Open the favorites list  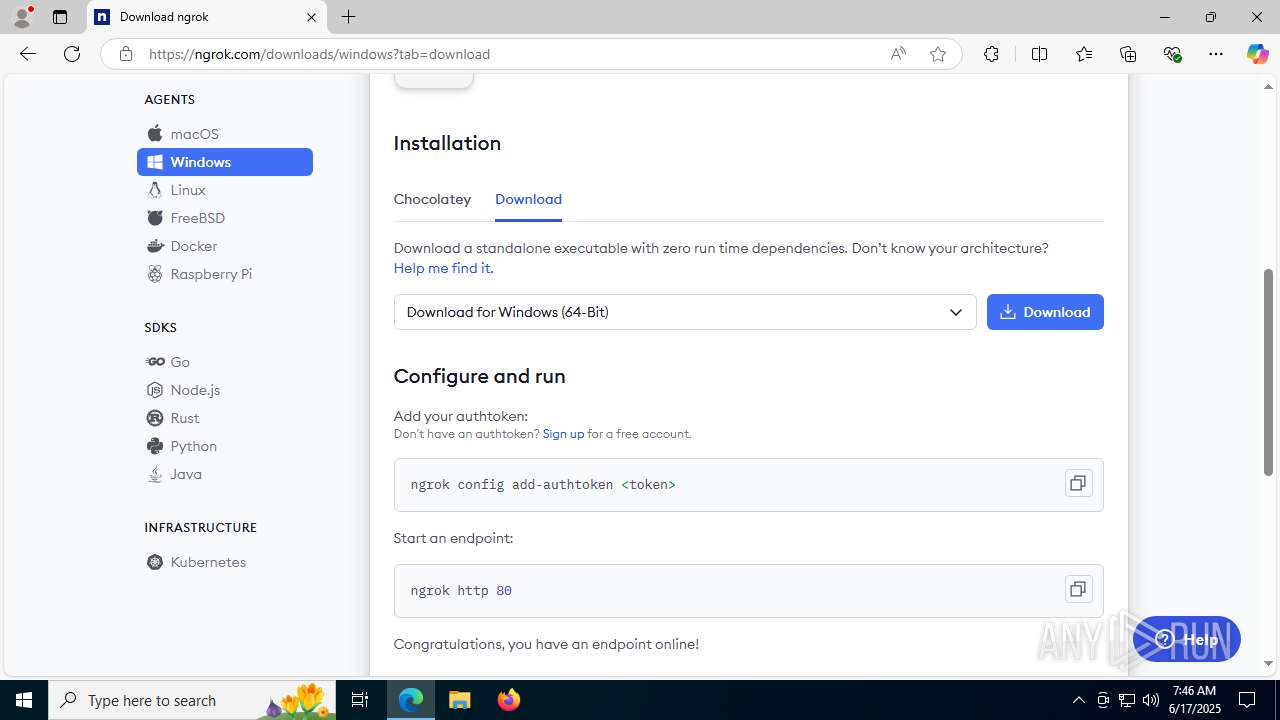point(1084,54)
